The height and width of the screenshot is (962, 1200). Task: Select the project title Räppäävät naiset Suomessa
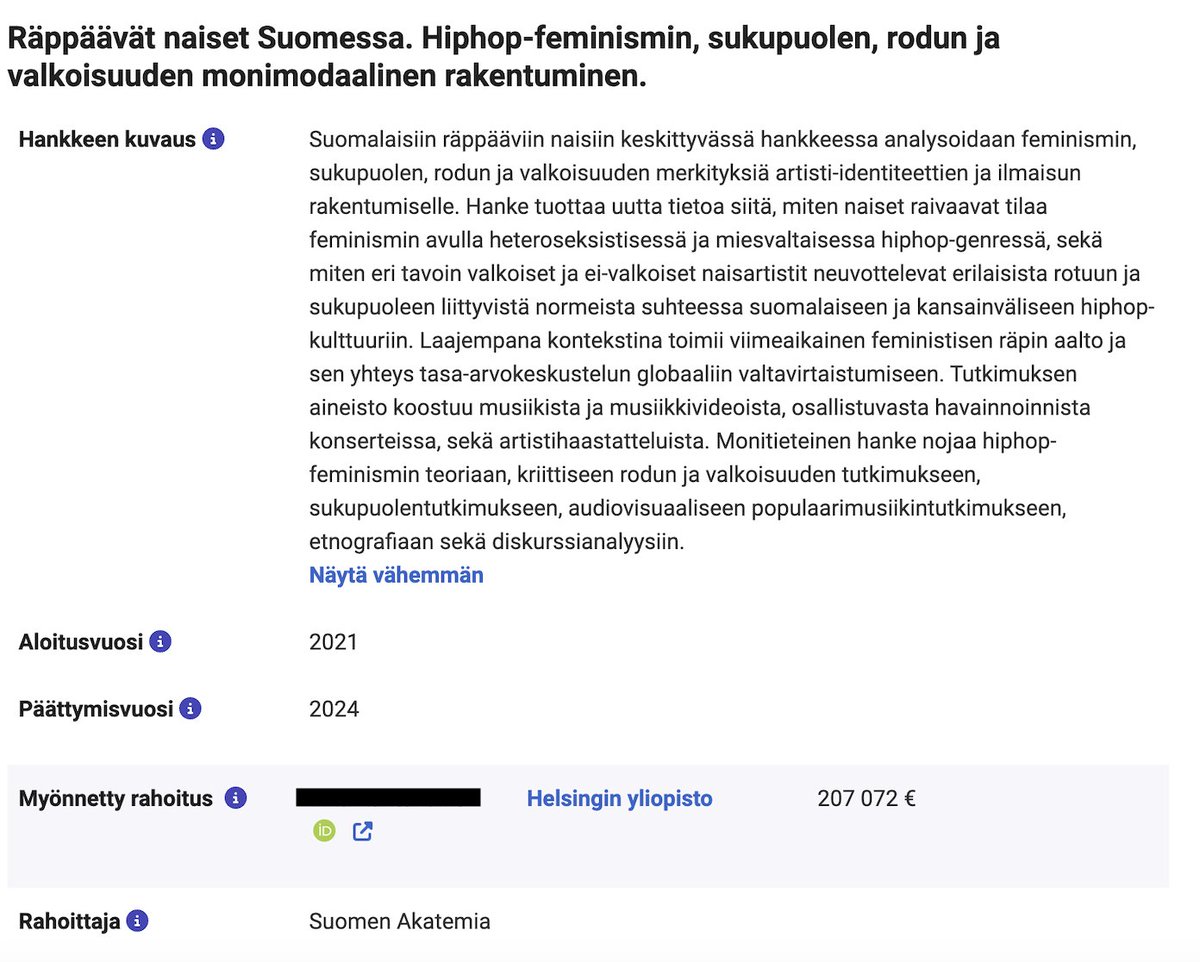[x=504, y=57]
